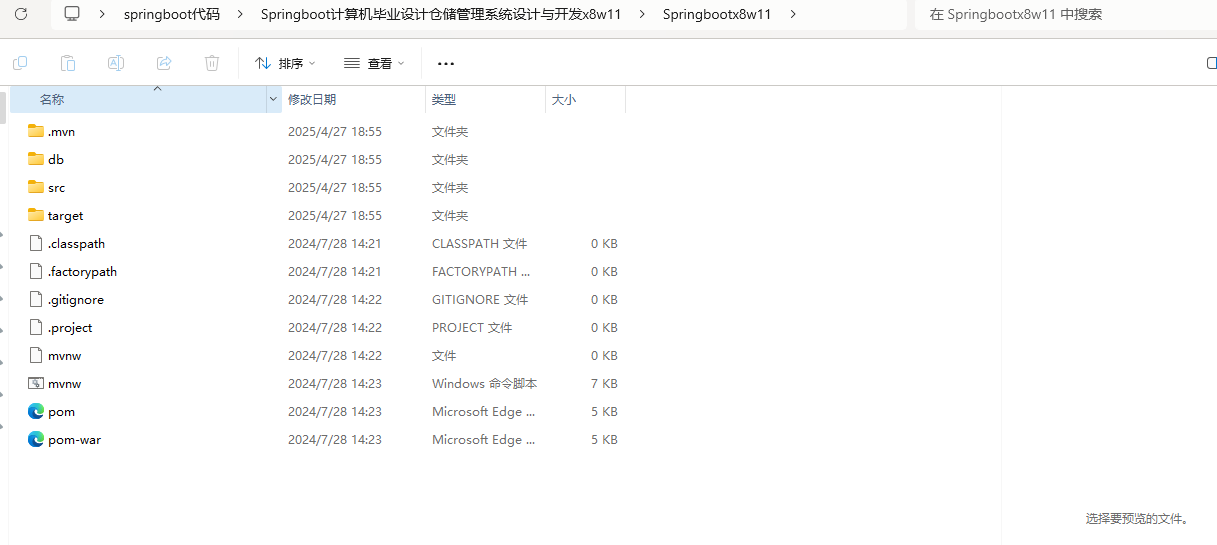Screen dimensions: 1217x545
Task: Select the .gitignore file icon
Action: 37,299
